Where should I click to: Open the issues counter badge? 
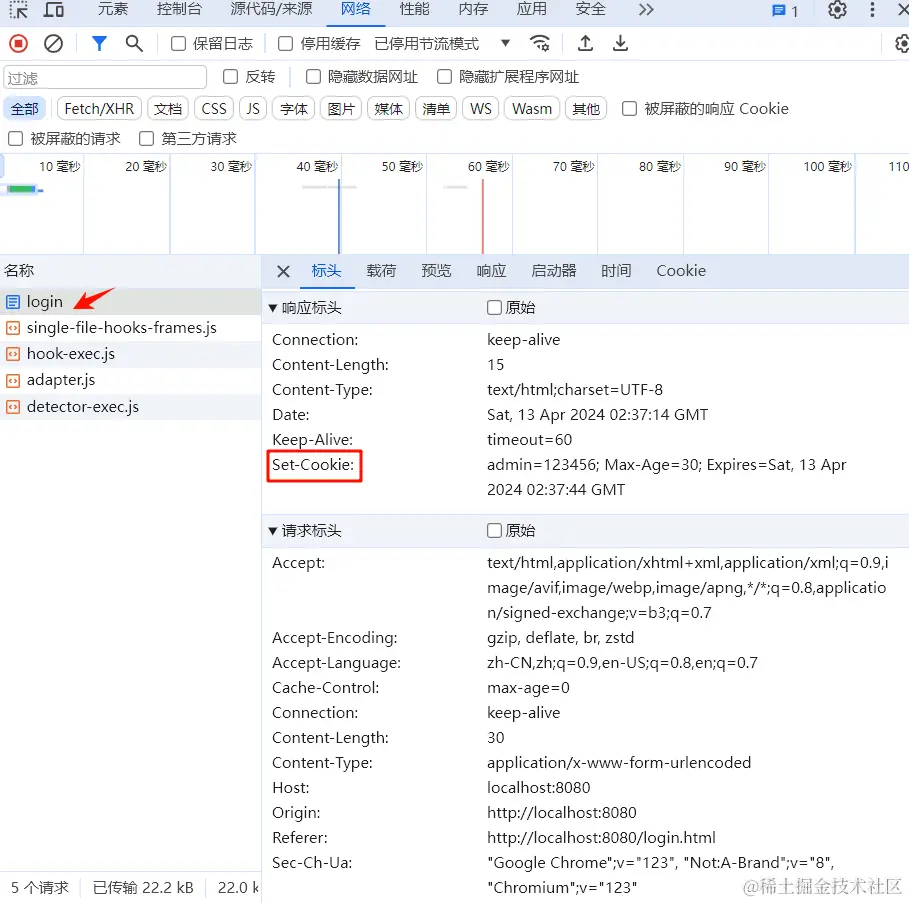[785, 10]
